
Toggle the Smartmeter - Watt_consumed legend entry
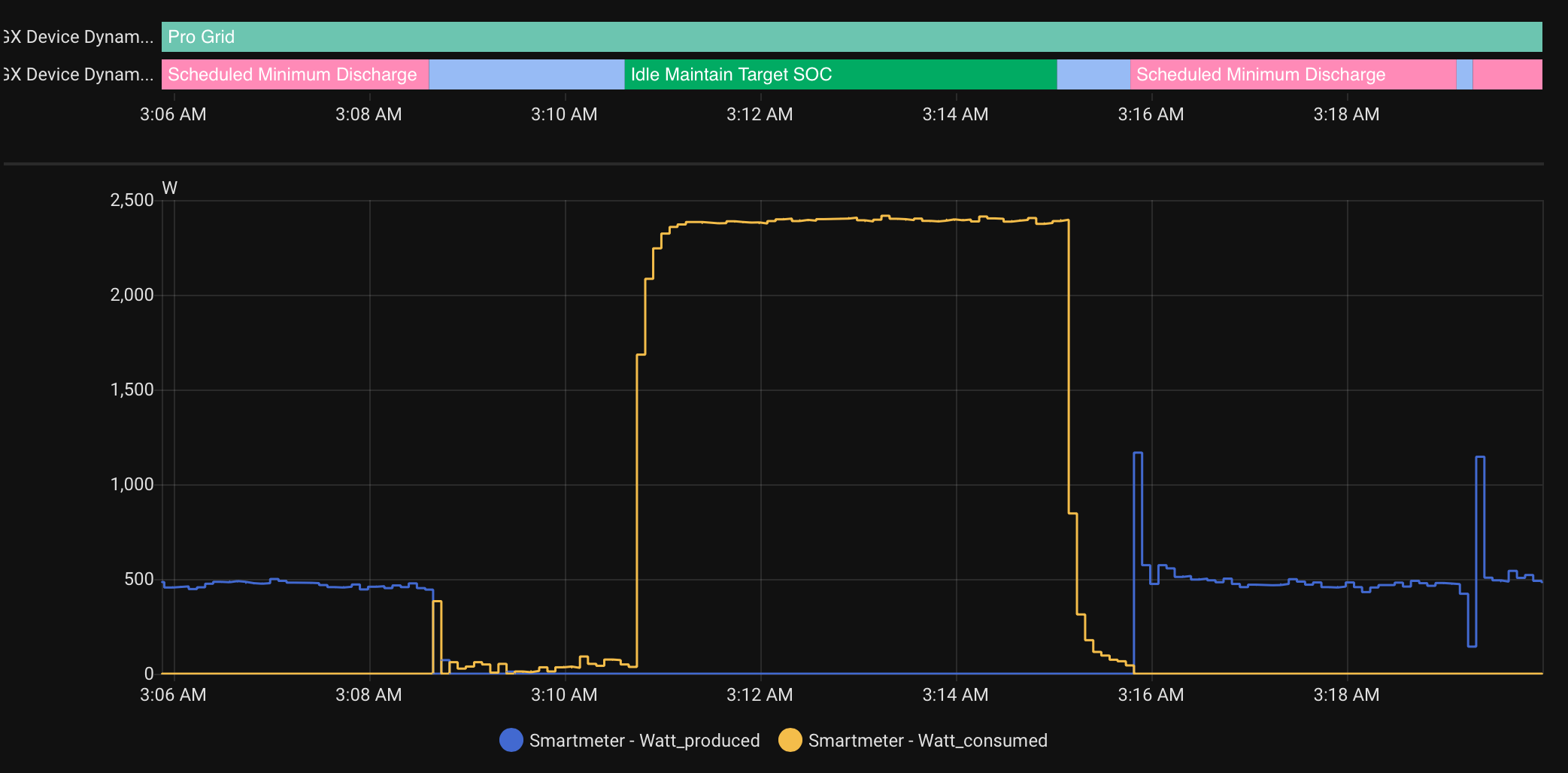click(913, 741)
